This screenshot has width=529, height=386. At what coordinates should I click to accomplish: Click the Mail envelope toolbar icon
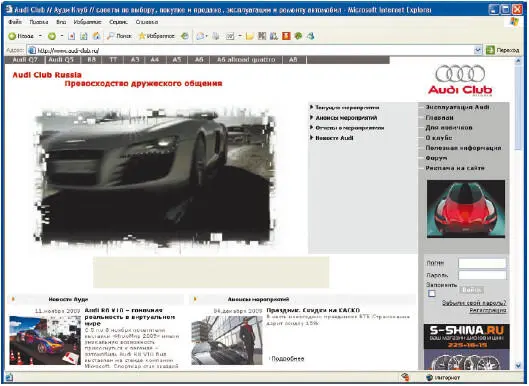(x=200, y=36)
